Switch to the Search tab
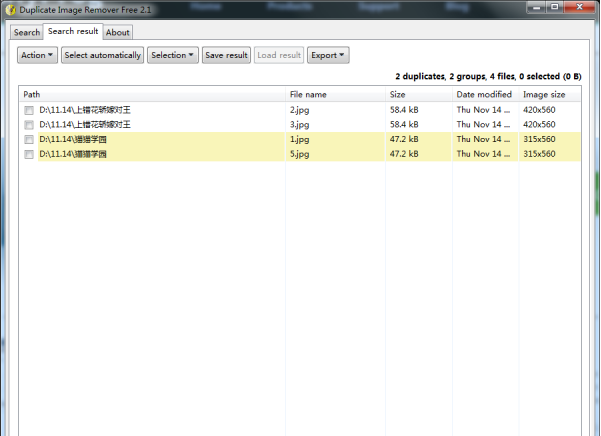Image resolution: width=601 pixels, height=436 pixels. point(27,32)
